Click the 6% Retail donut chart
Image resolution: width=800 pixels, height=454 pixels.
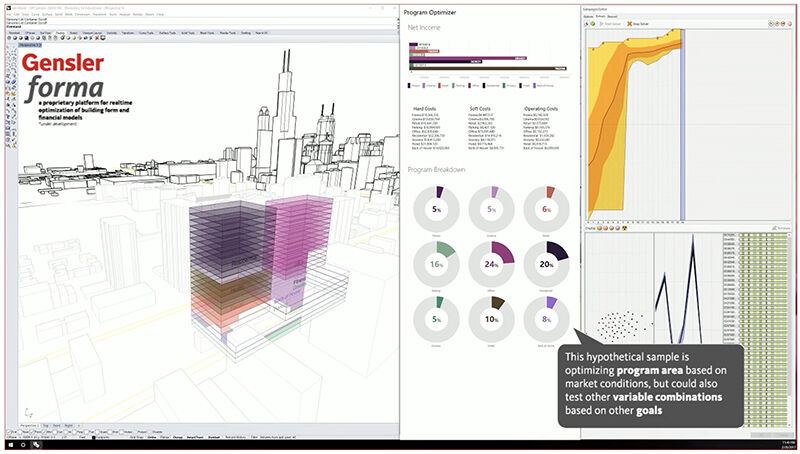click(546, 209)
